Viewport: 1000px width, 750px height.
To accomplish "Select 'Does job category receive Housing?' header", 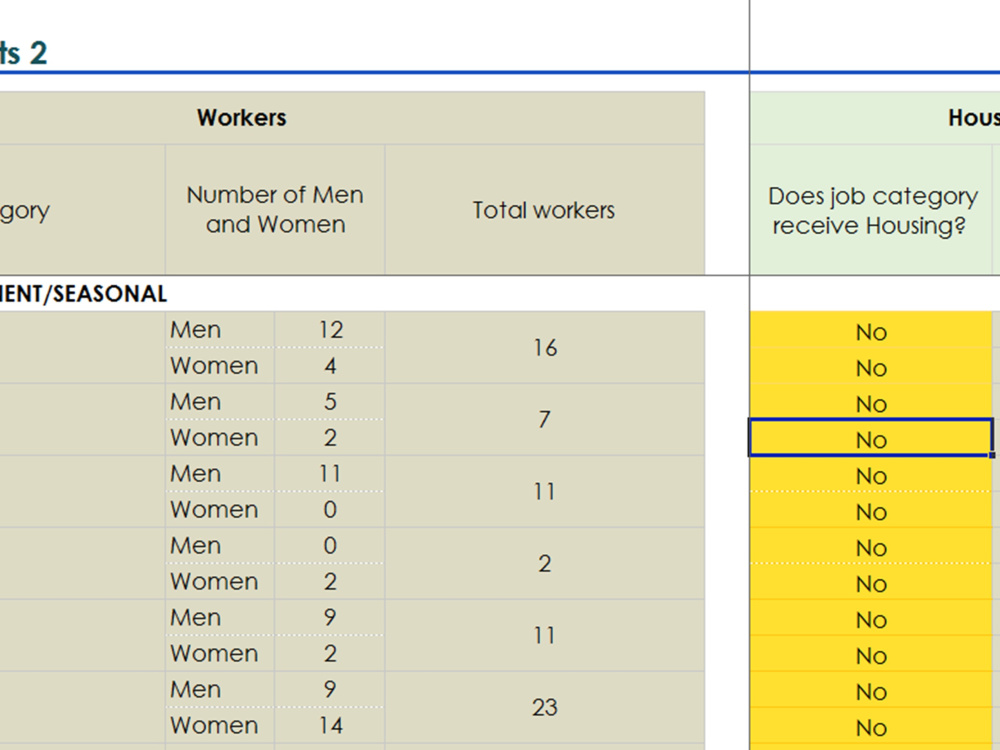I will [x=871, y=210].
